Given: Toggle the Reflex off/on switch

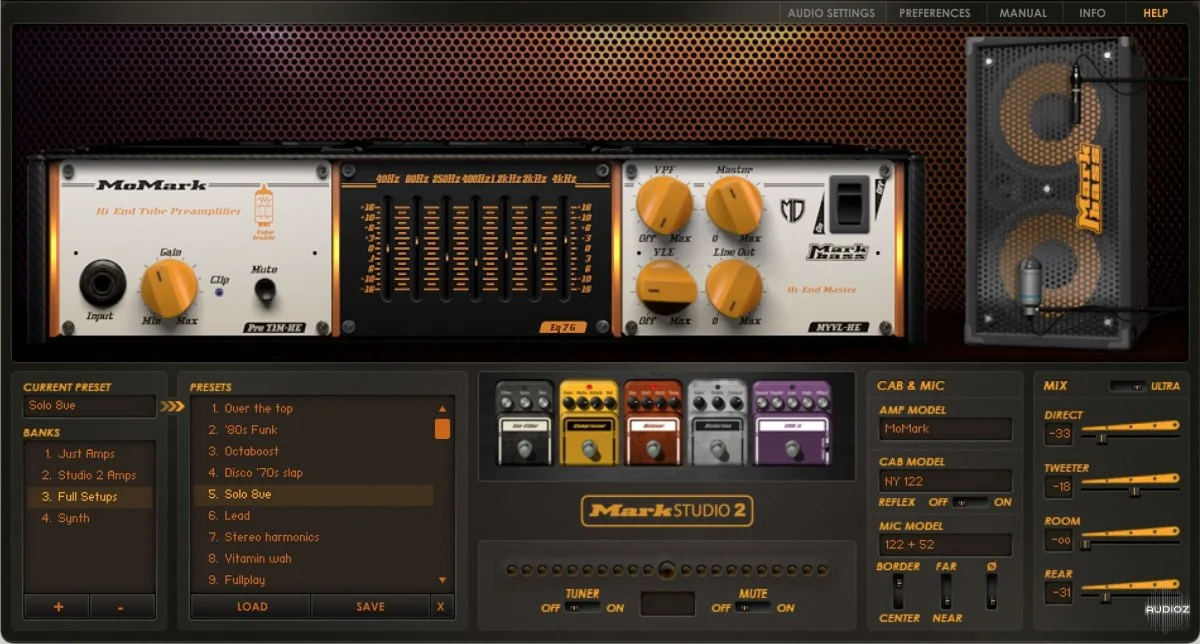Looking at the screenshot, I should 970,502.
